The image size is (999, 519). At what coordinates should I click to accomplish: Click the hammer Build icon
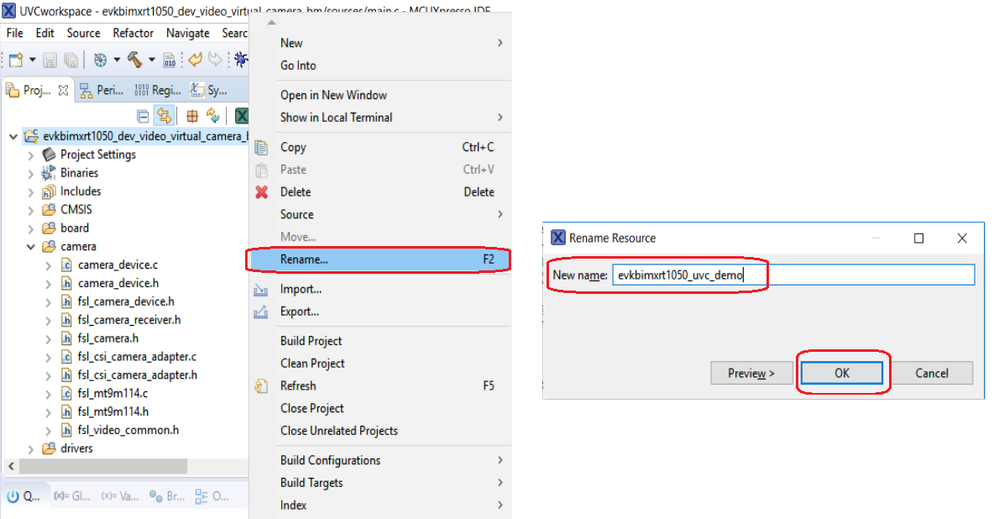tap(134, 60)
